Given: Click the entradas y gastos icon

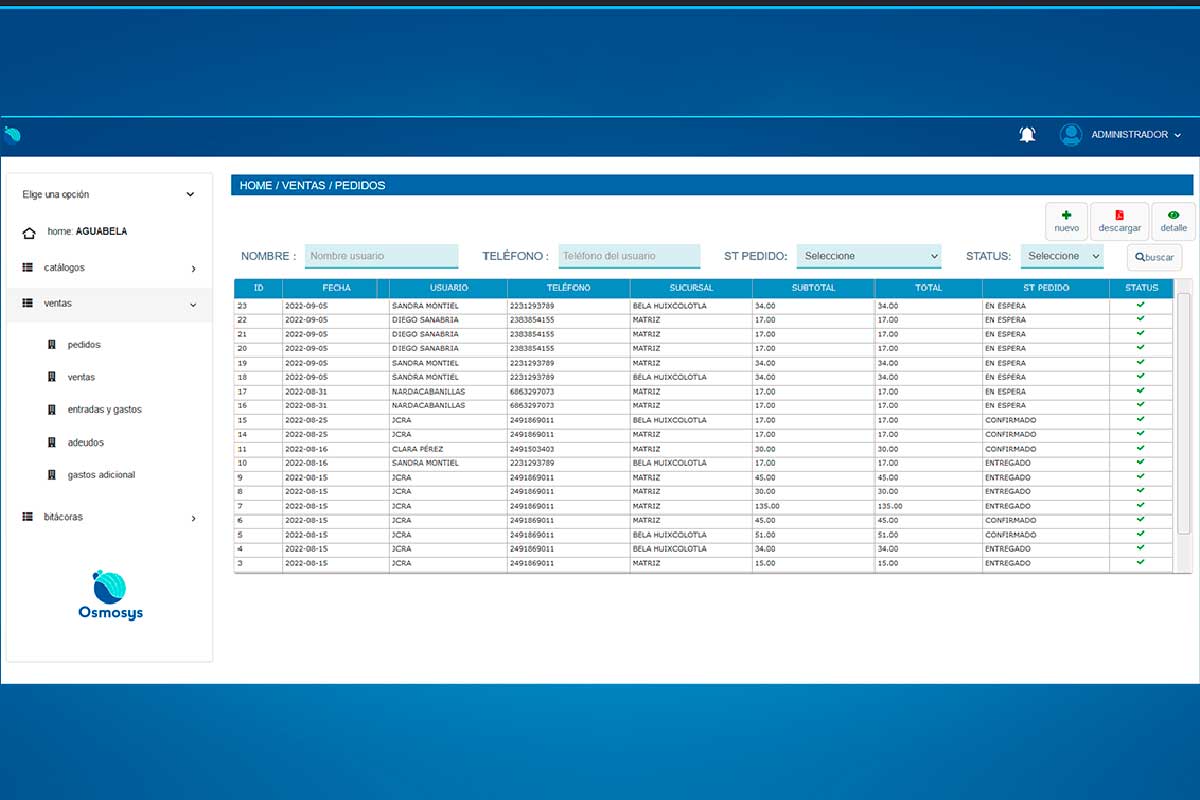Looking at the screenshot, I should (x=52, y=410).
